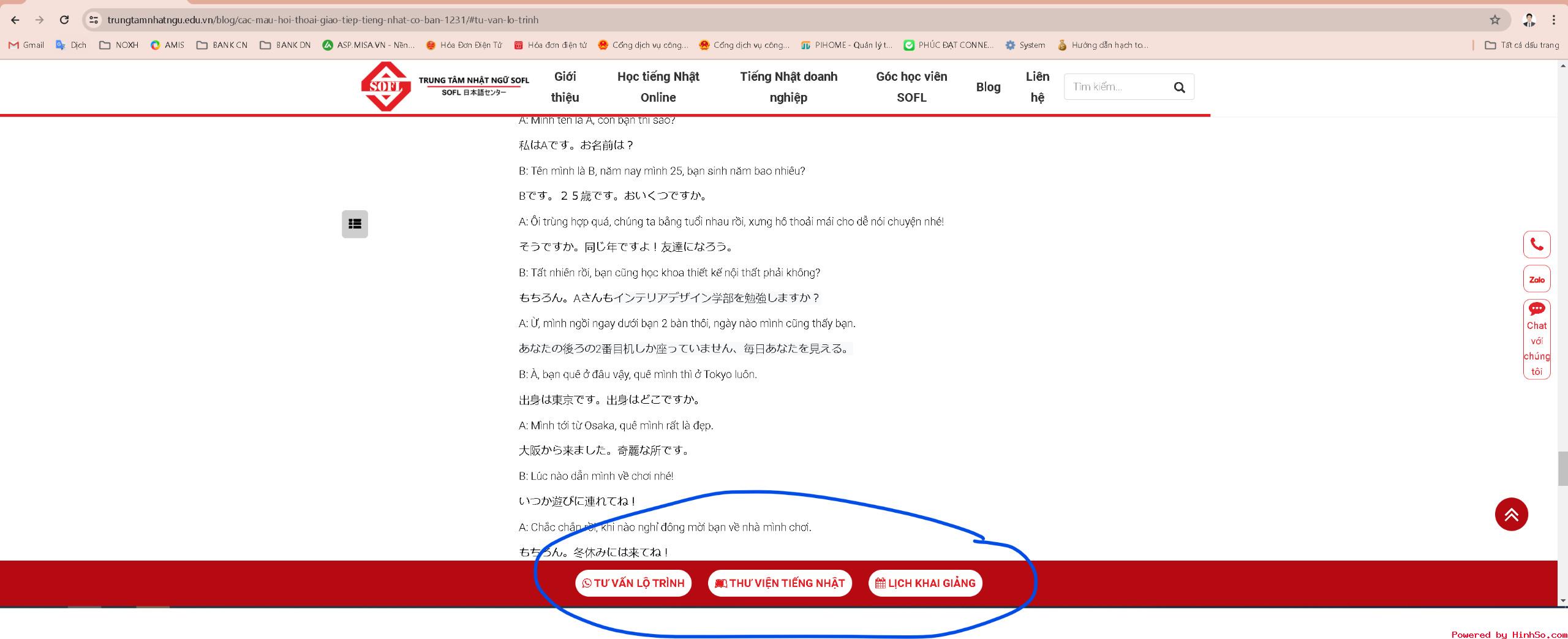The height and width of the screenshot is (639, 1568).
Task: Open the System bookmark
Action: [1025, 45]
